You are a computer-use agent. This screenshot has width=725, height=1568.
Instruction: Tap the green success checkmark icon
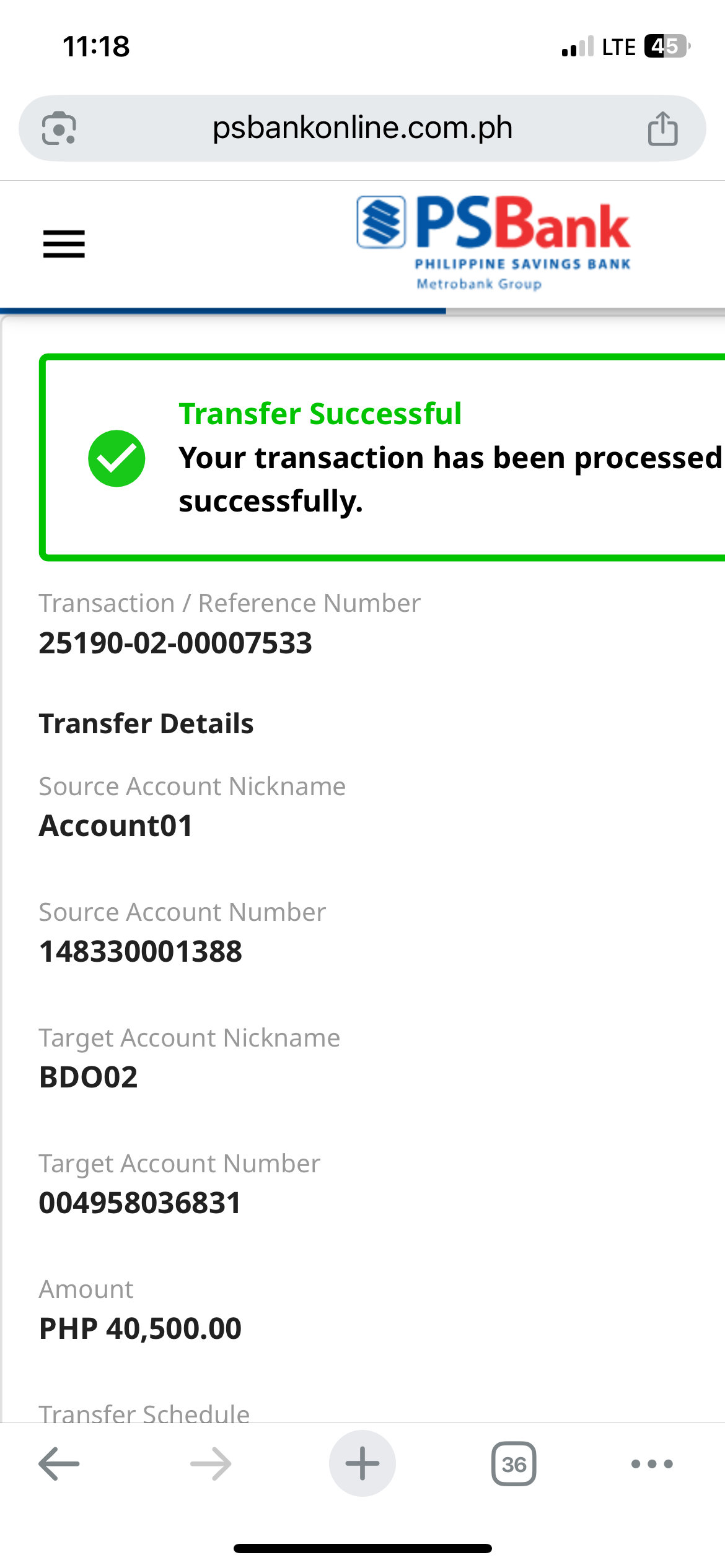(x=116, y=458)
